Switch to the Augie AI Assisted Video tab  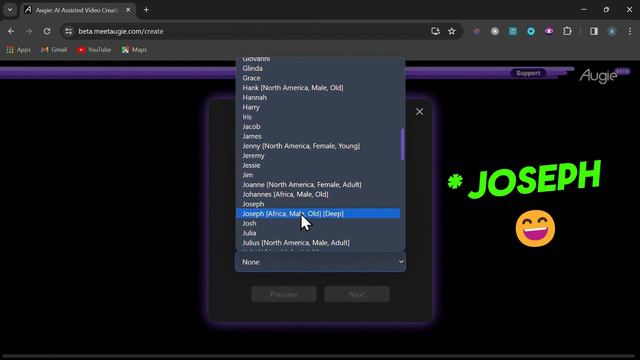point(78,10)
